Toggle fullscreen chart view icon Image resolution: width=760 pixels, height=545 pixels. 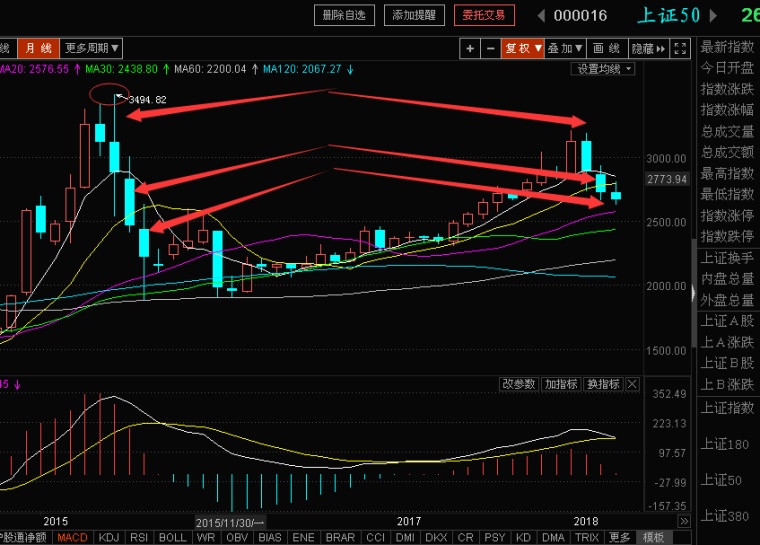(680, 48)
